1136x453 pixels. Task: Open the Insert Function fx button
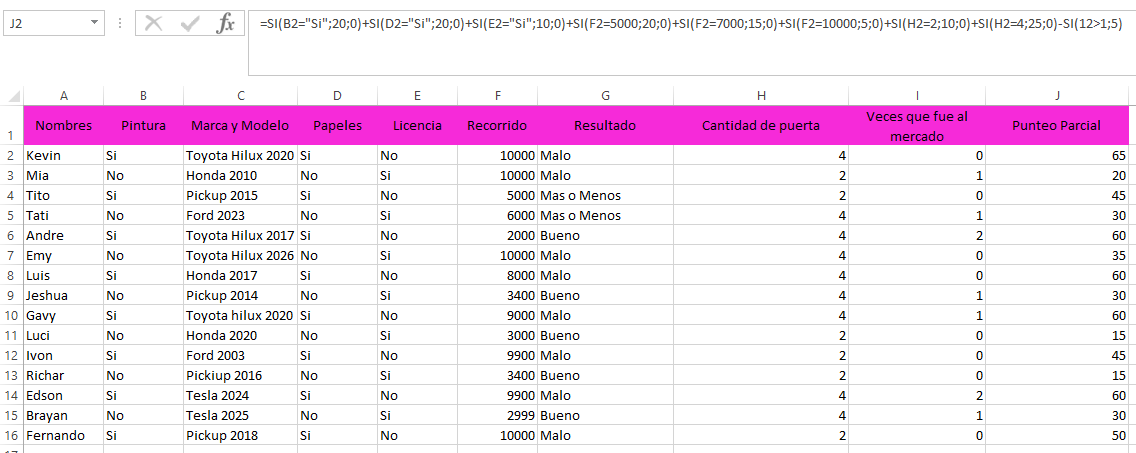(x=226, y=23)
